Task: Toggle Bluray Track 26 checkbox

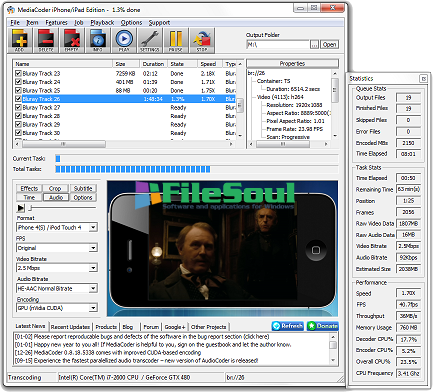Action: pos(18,99)
